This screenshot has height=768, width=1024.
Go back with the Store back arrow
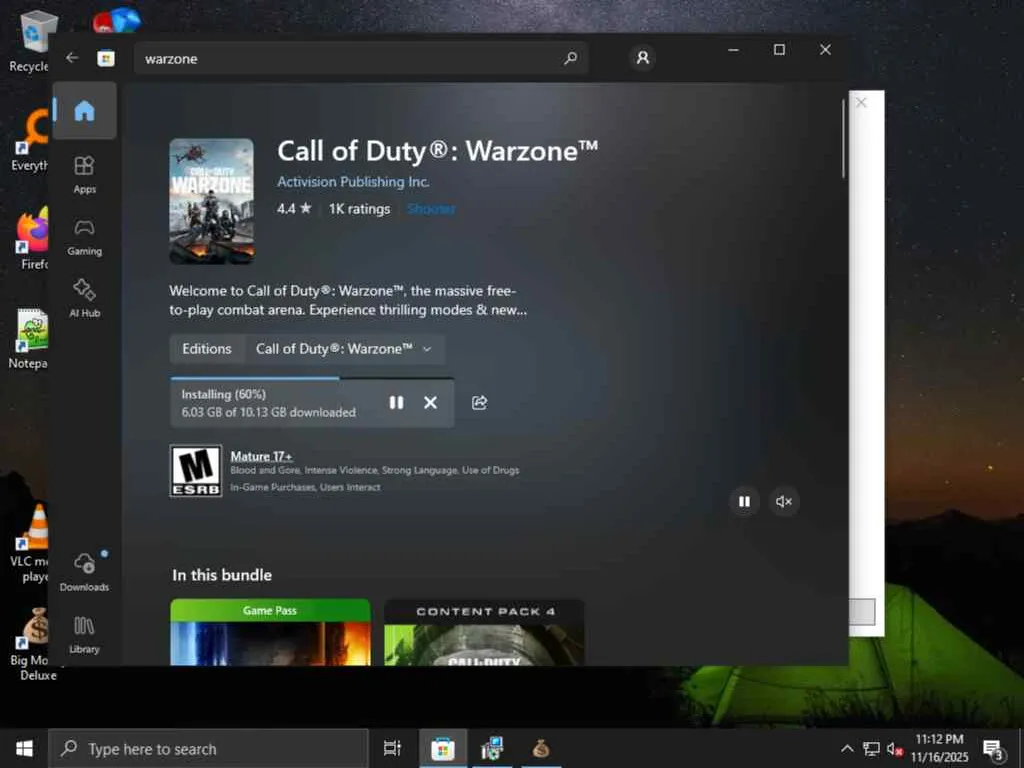72,57
